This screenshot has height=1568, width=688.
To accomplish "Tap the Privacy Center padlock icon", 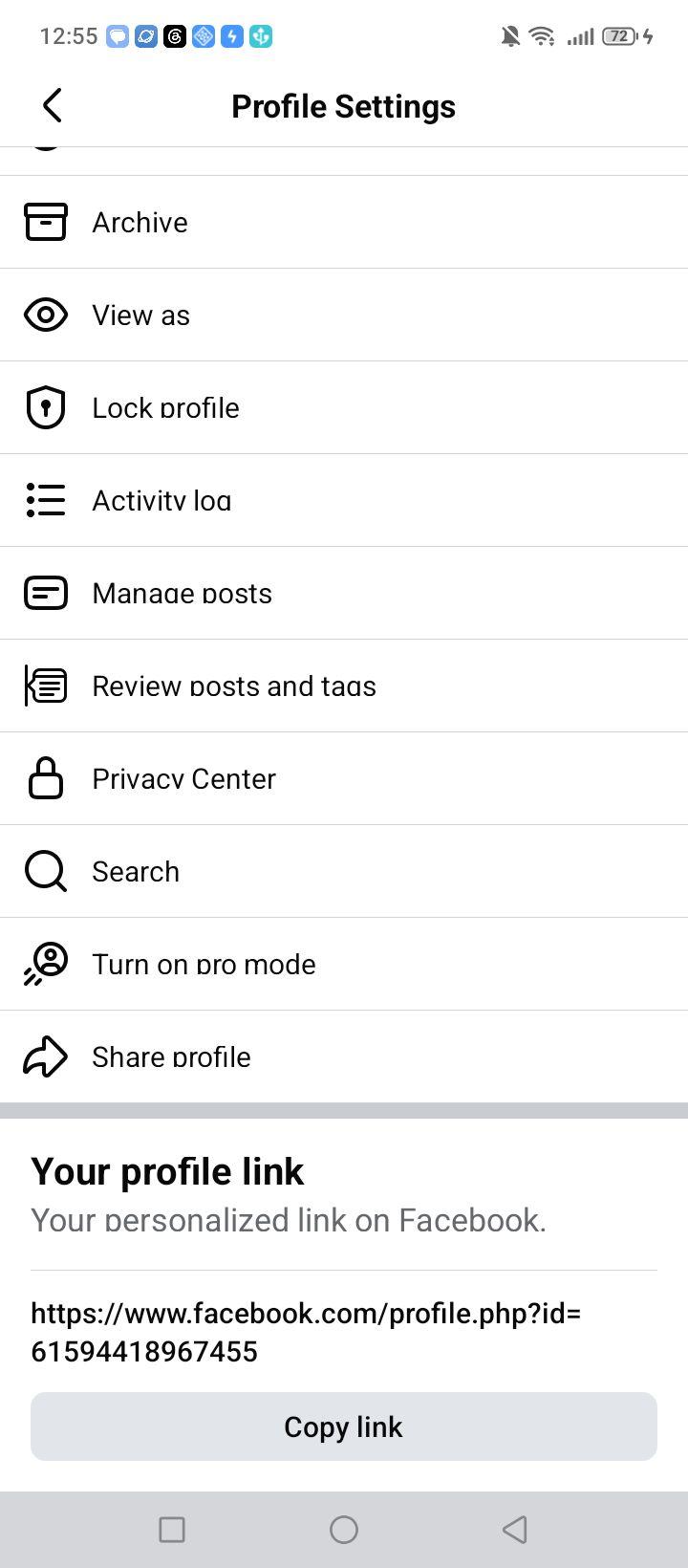I will 46,778.
